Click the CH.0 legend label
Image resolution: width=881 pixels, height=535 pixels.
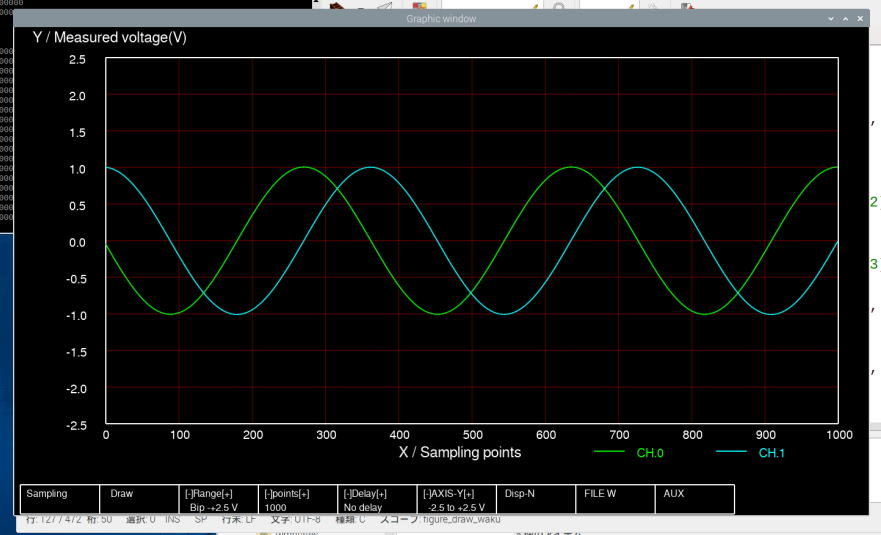tap(650, 453)
